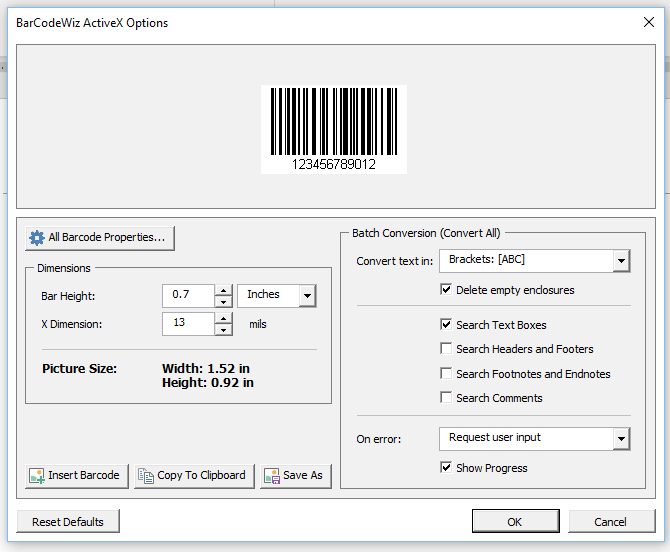
Task: Open the Convert text in dropdown
Action: coord(621,260)
